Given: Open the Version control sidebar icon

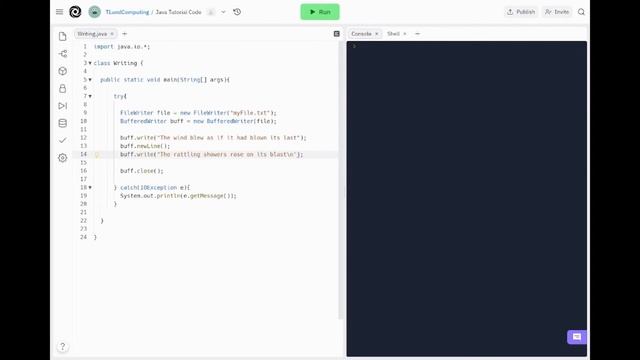Looking at the screenshot, I should (x=62, y=53).
